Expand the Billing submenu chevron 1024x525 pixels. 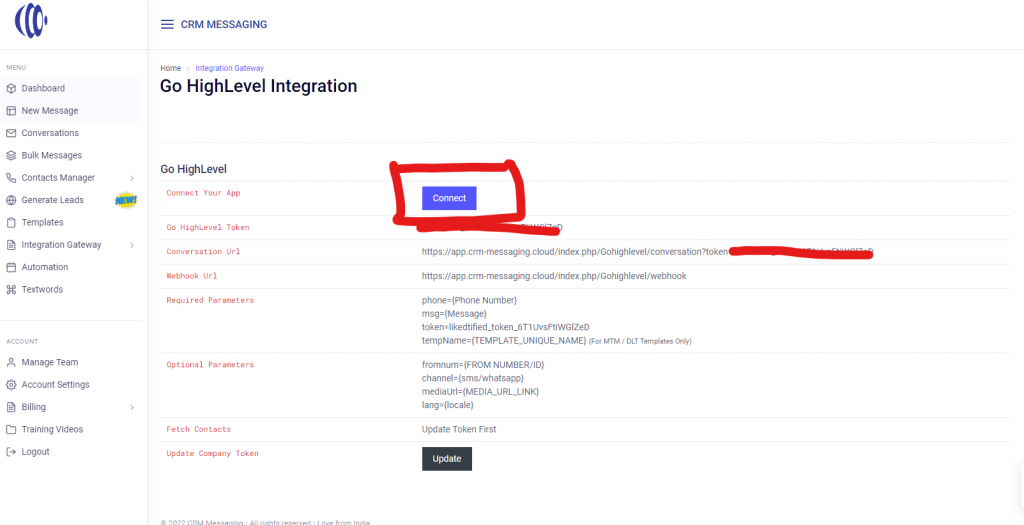point(132,407)
